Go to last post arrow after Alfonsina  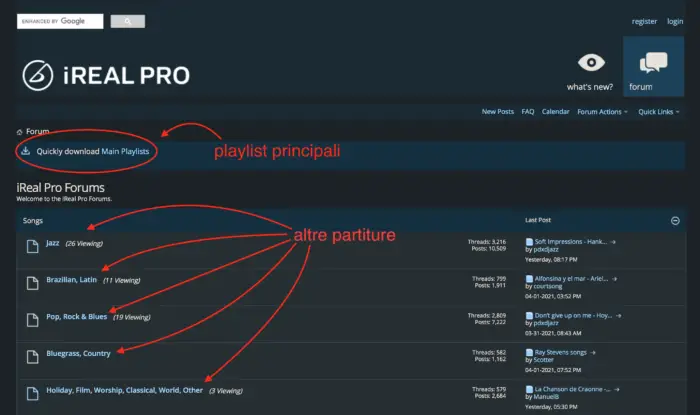pyautogui.click(x=614, y=279)
